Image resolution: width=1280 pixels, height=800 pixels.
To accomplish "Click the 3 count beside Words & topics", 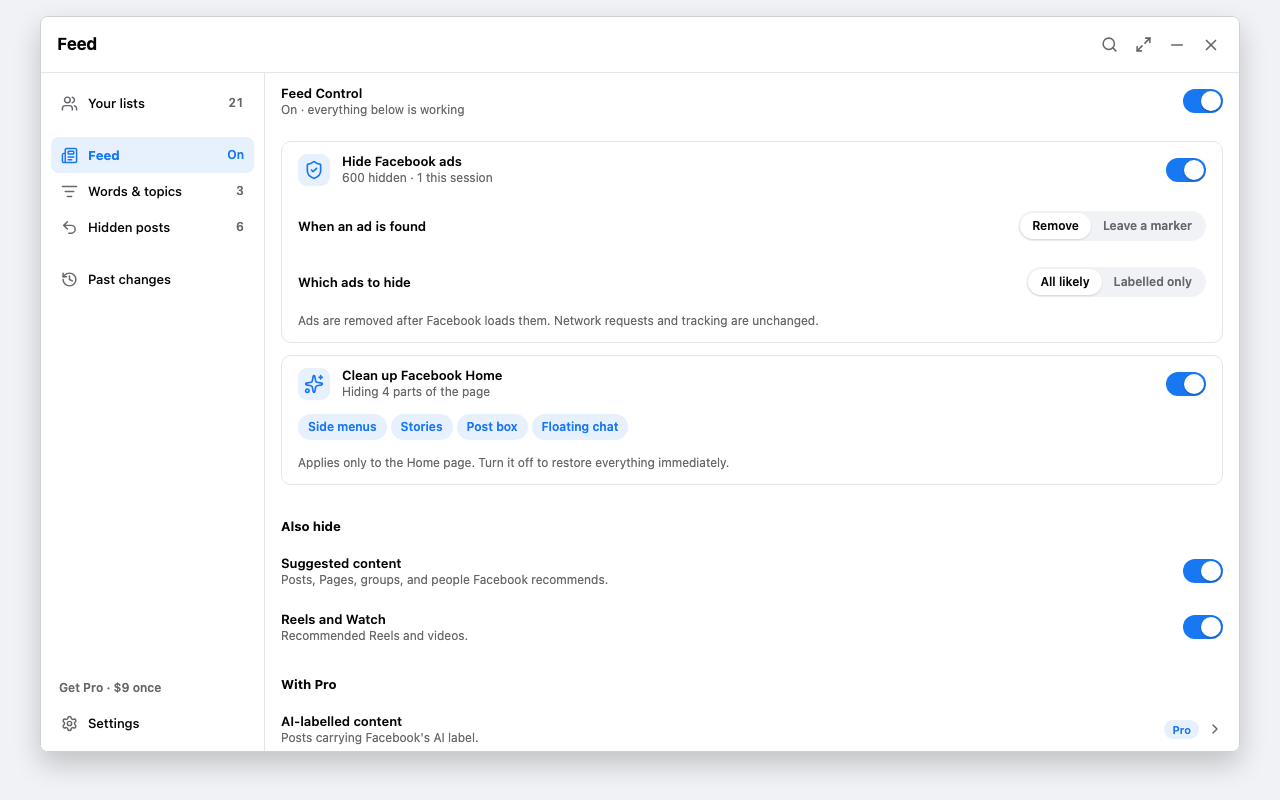I will point(240,191).
